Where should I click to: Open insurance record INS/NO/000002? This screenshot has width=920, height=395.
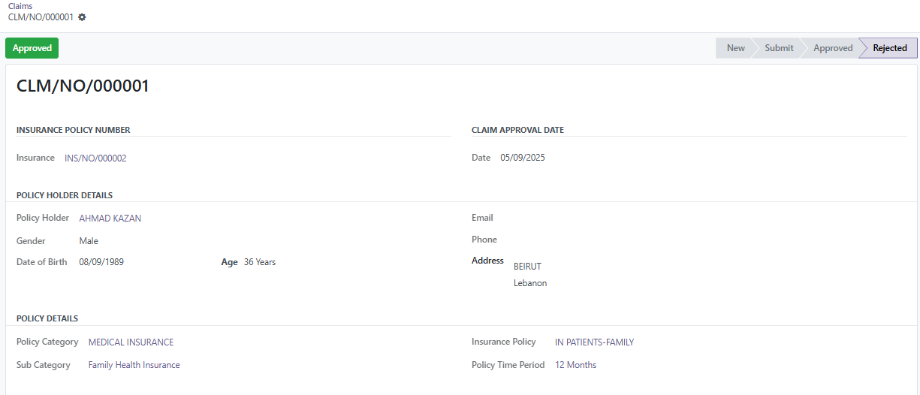(96, 158)
